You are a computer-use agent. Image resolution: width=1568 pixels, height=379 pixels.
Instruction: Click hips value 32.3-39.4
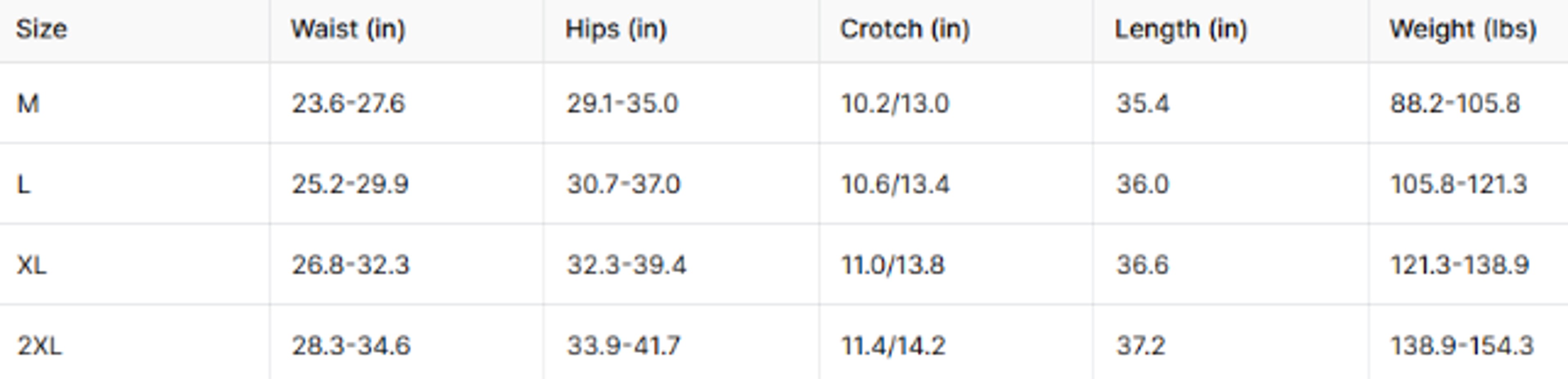pos(626,265)
